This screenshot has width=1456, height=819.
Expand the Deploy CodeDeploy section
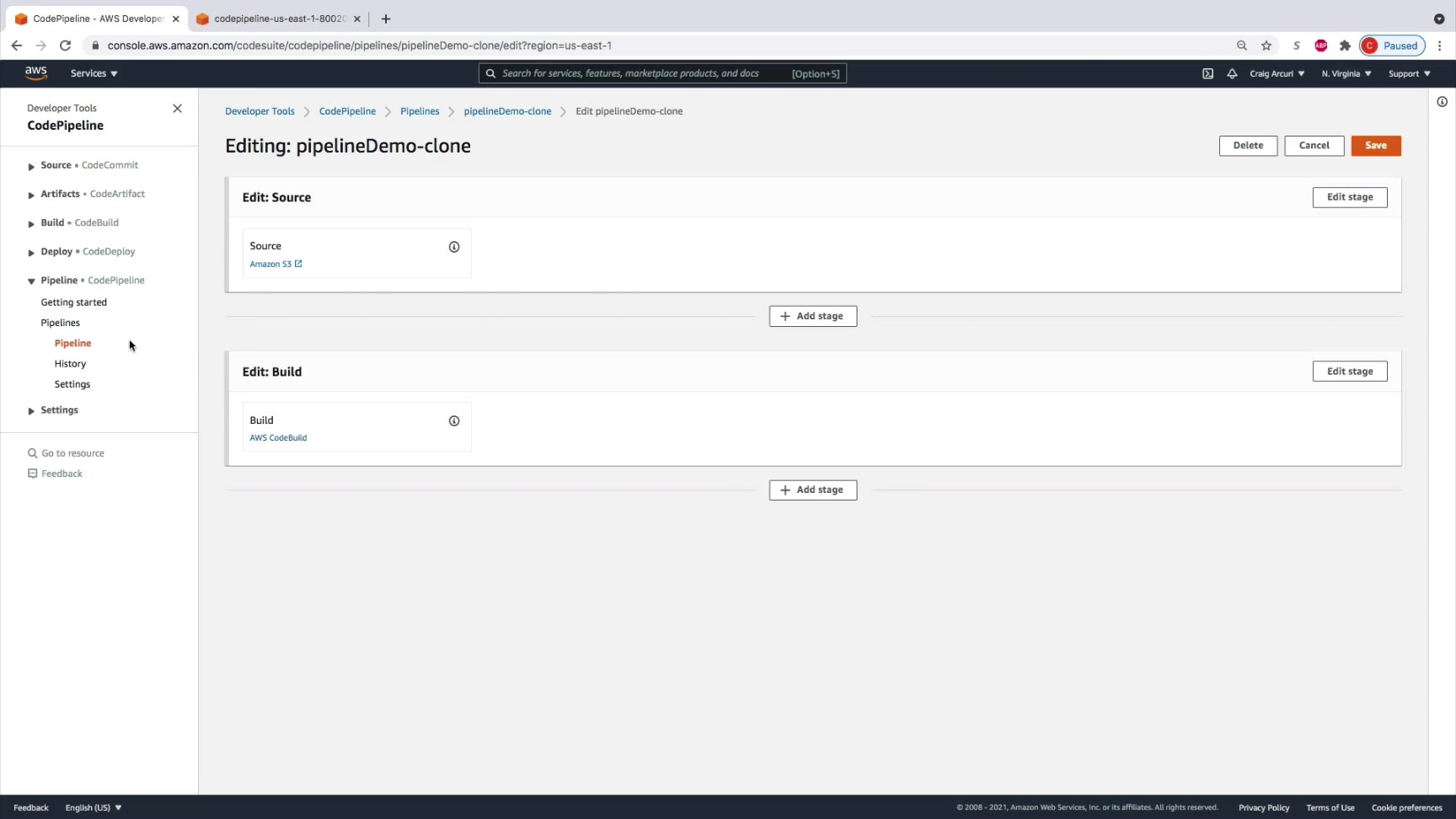point(31,252)
